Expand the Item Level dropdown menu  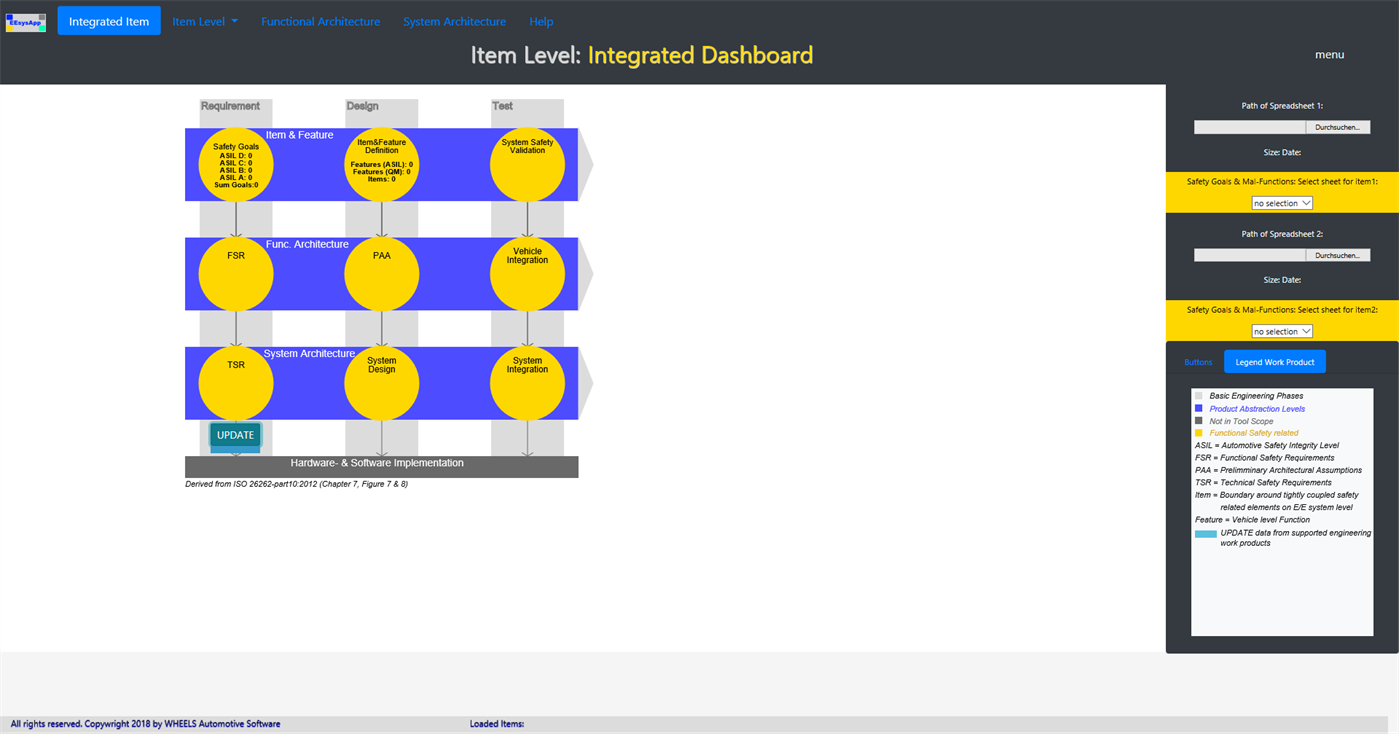click(x=205, y=21)
